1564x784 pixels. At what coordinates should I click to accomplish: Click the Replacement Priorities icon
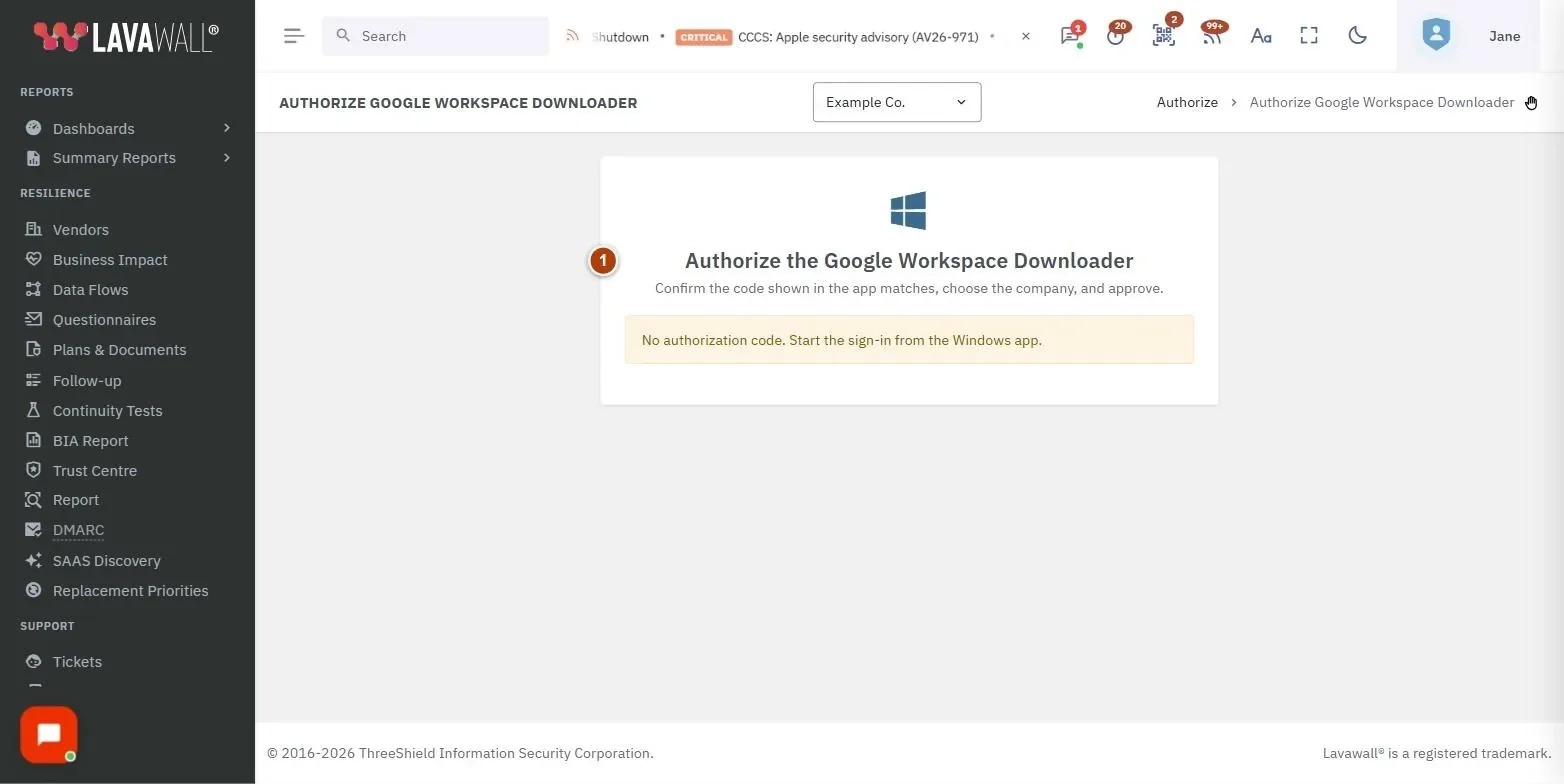coord(33,590)
